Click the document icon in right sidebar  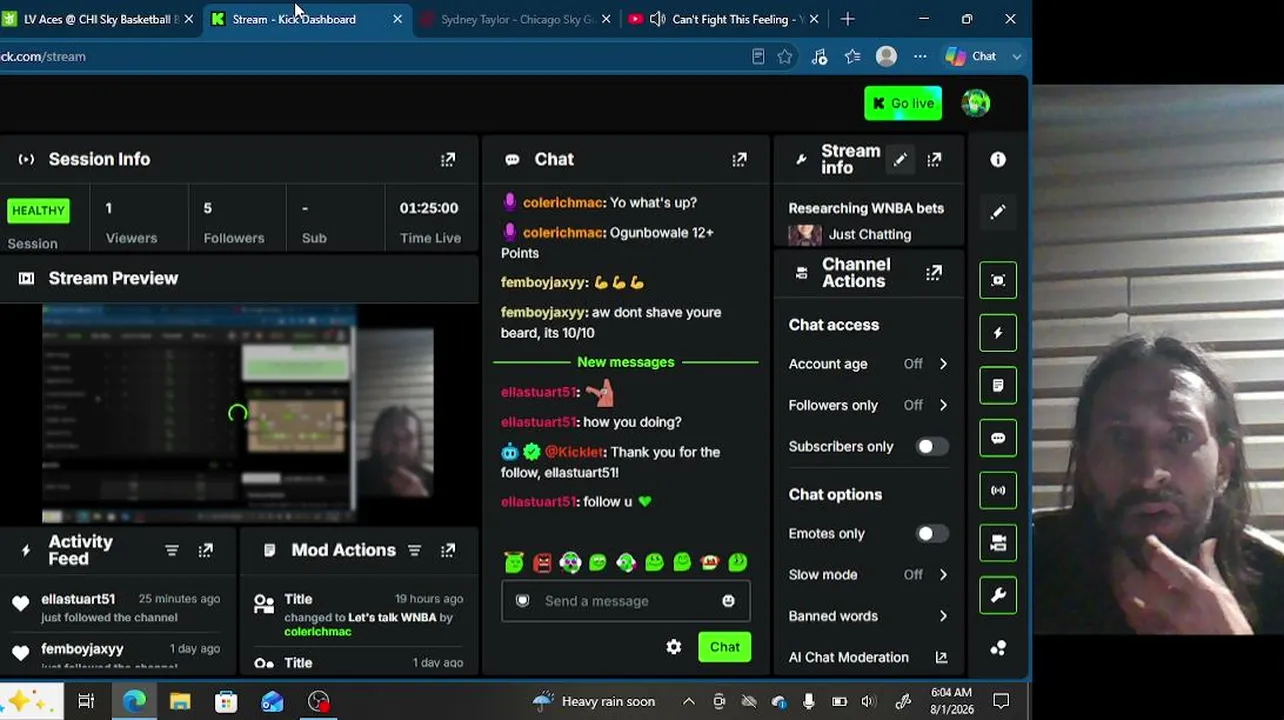pos(998,385)
